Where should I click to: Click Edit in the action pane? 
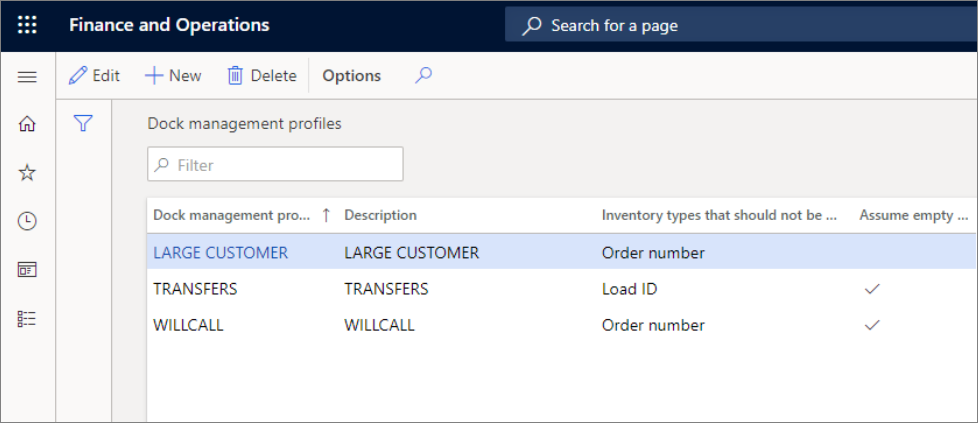tap(94, 75)
